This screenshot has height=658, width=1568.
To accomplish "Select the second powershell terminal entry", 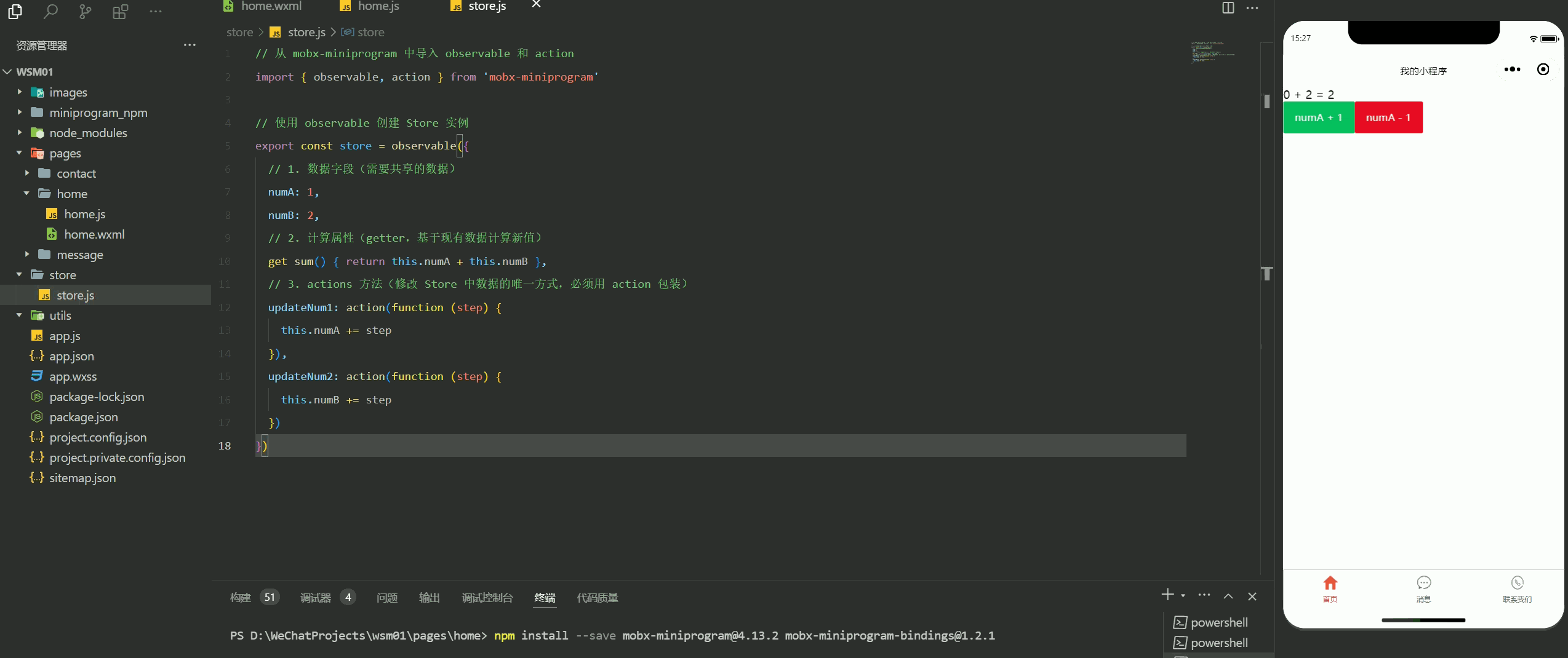I will pos(1210,643).
